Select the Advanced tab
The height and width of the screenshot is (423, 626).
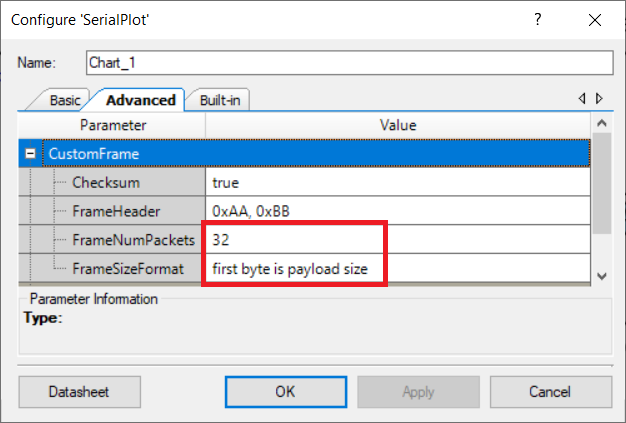[140, 100]
